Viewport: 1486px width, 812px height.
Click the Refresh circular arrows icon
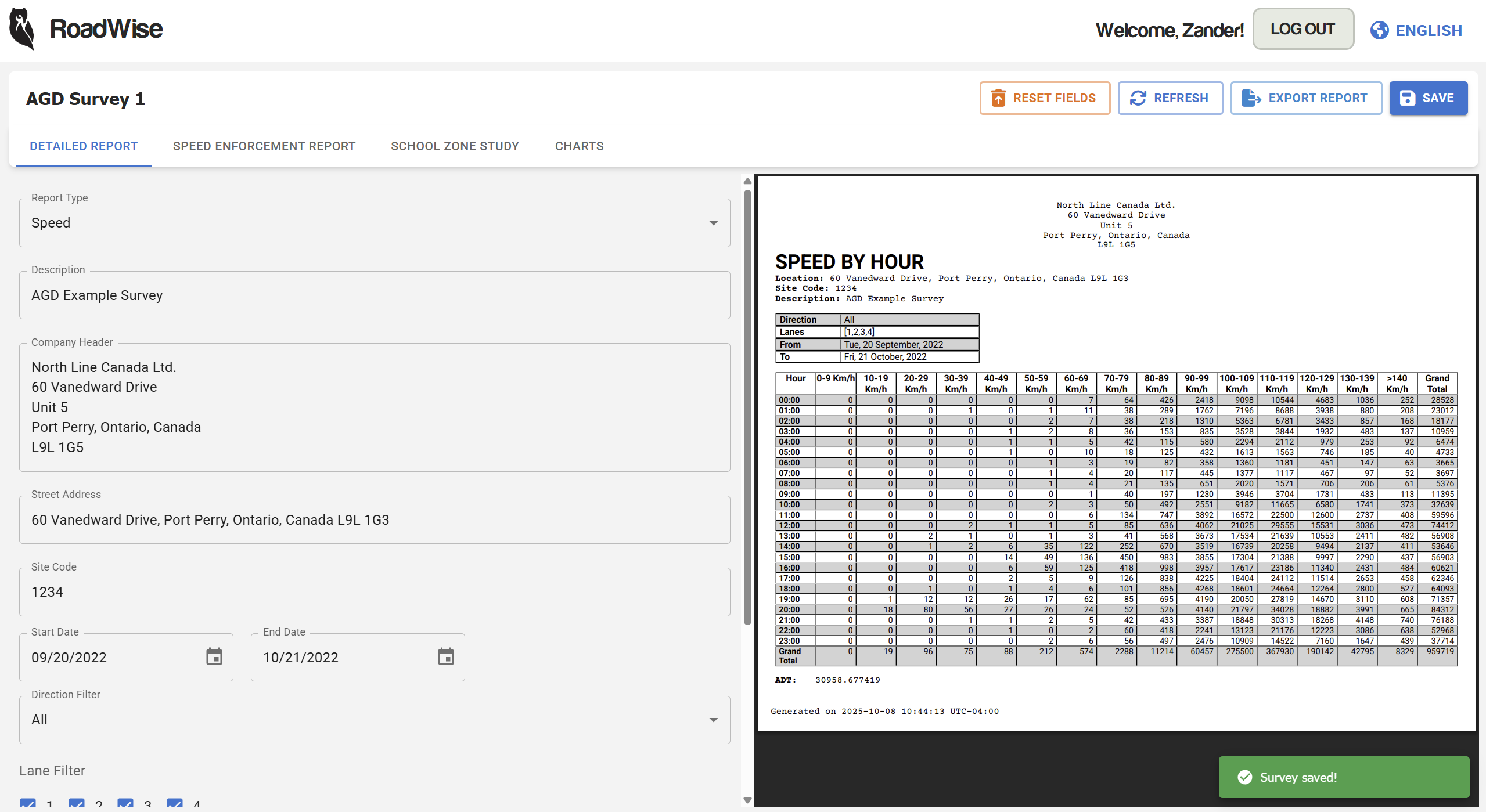coord(1138,98)
